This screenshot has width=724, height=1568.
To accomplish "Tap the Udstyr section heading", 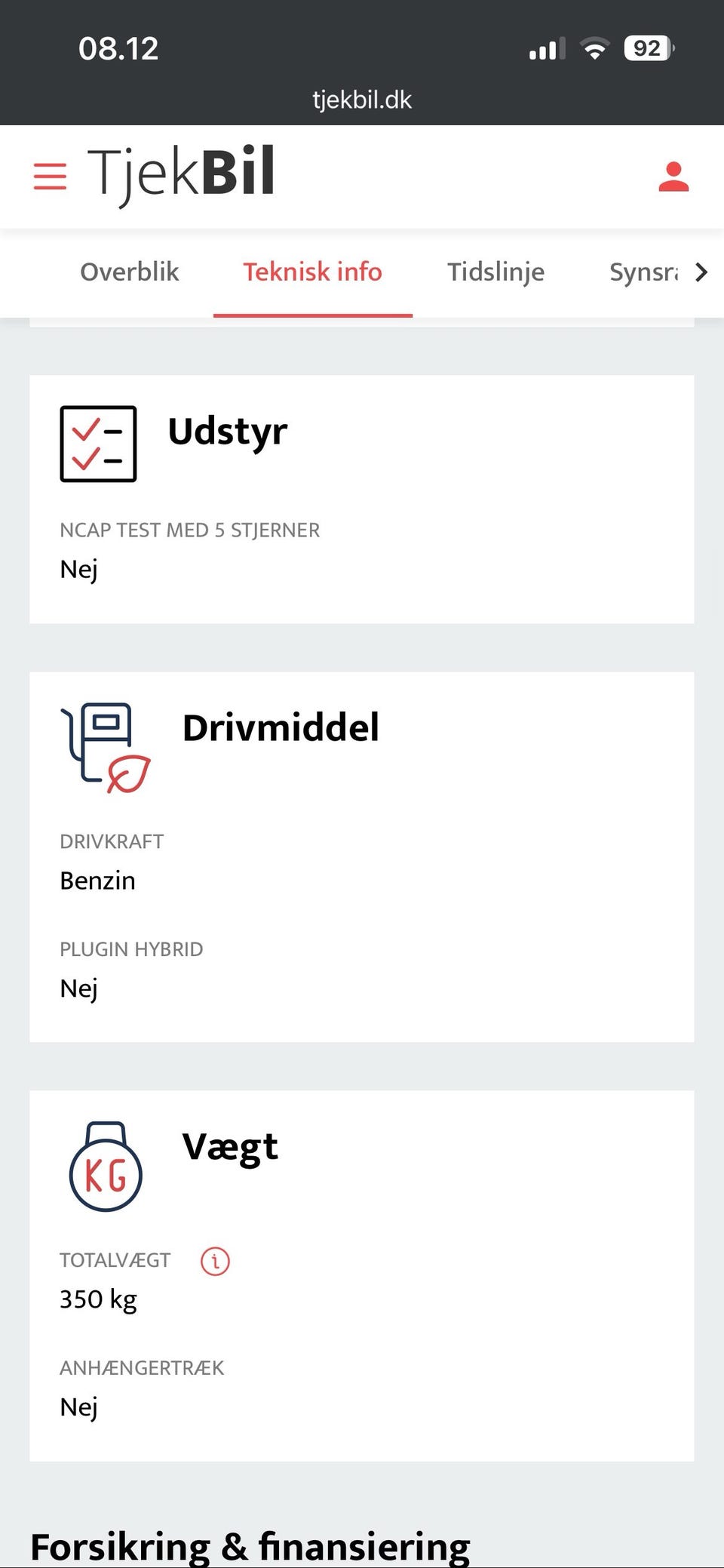I will coord(227,432).
